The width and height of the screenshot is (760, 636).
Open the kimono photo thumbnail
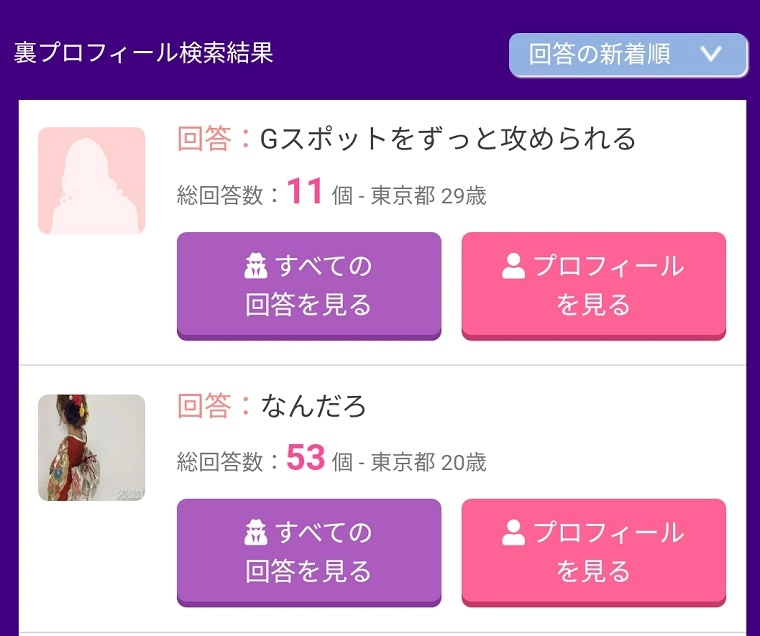click(x=92, y=448)
